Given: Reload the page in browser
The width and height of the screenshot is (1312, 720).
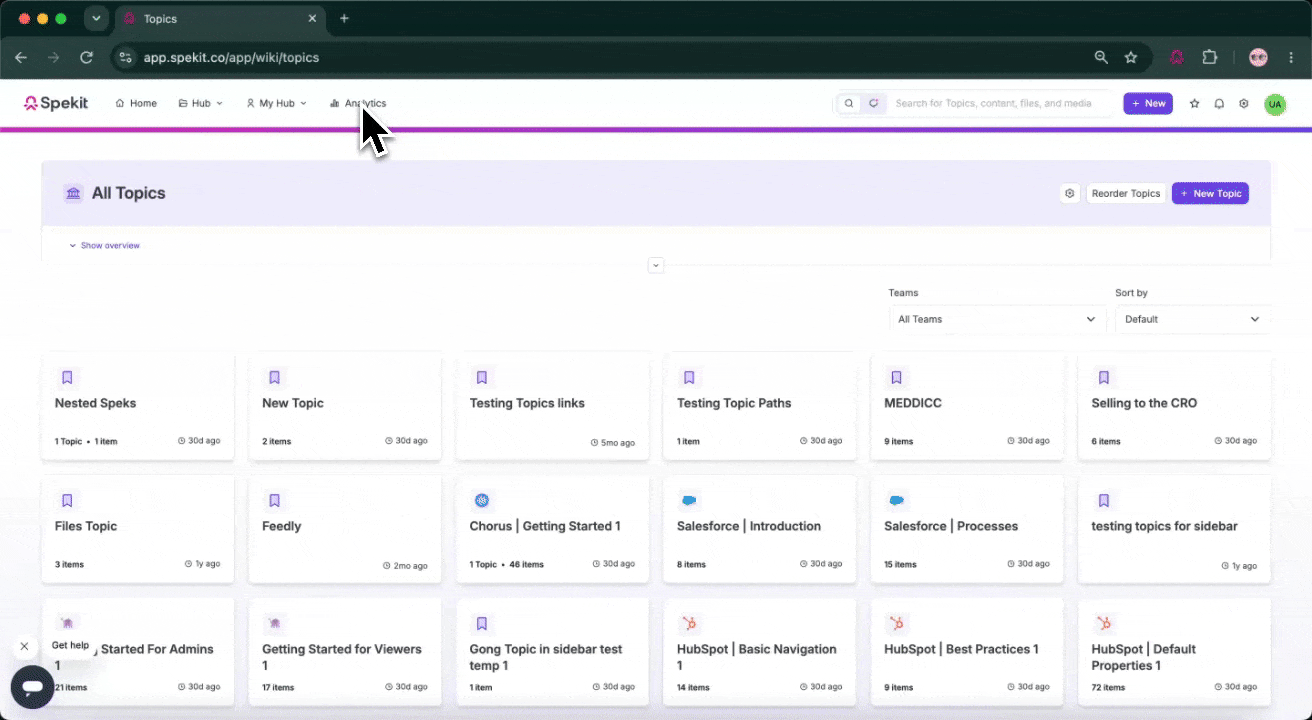Looking at the screenshot, I should [x=87, y=58].
